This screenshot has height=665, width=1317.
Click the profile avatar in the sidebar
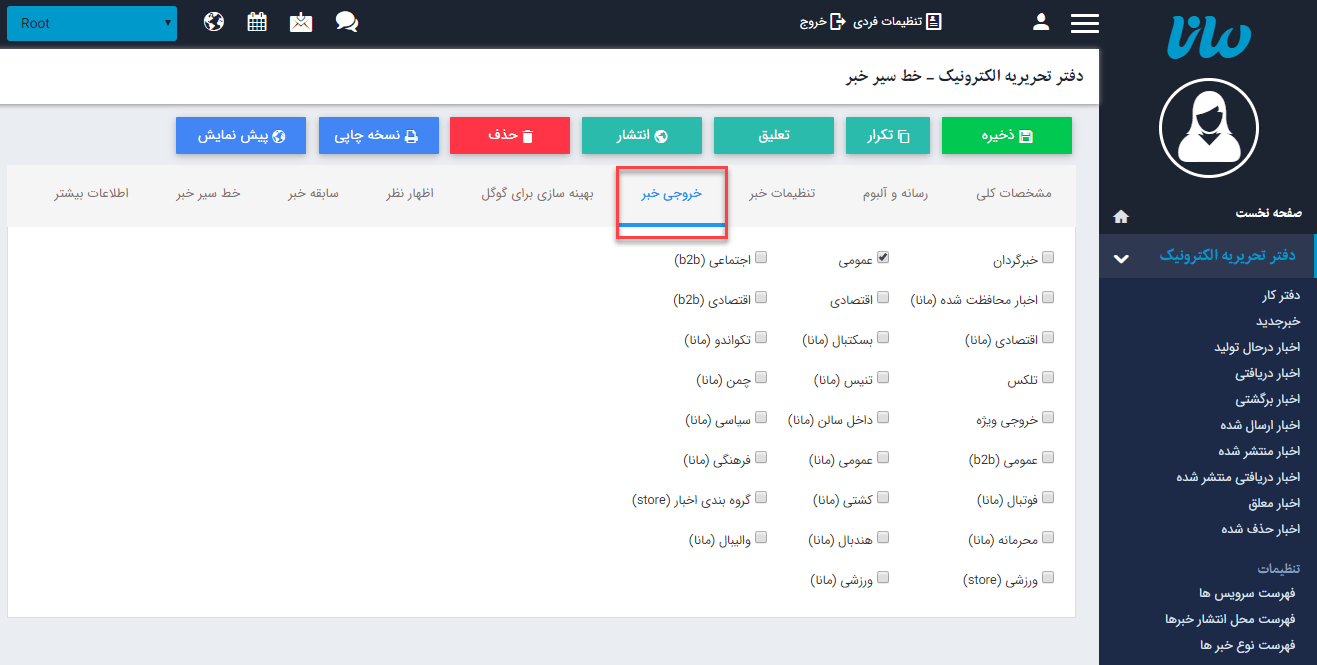coord(1208,128)
